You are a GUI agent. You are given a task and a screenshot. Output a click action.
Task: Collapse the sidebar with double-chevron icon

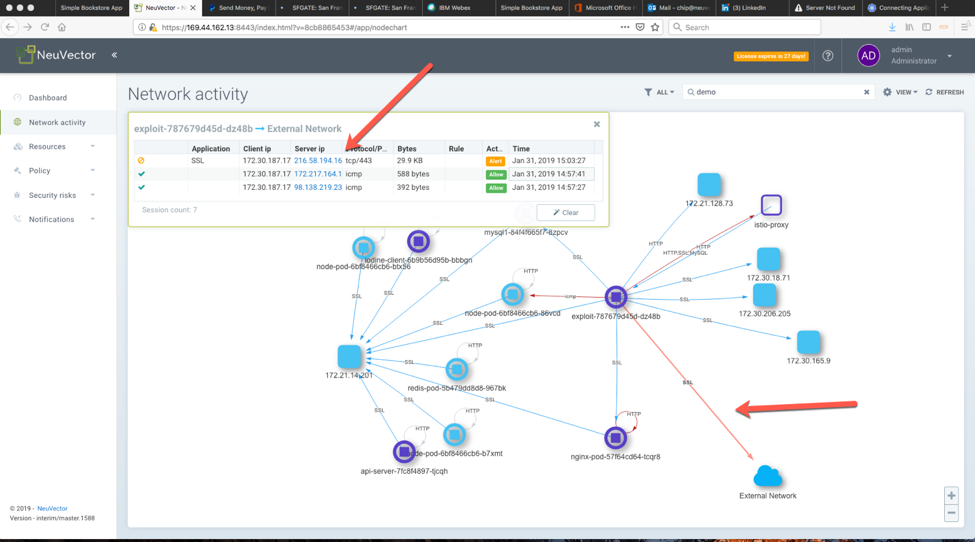[114, 55]
